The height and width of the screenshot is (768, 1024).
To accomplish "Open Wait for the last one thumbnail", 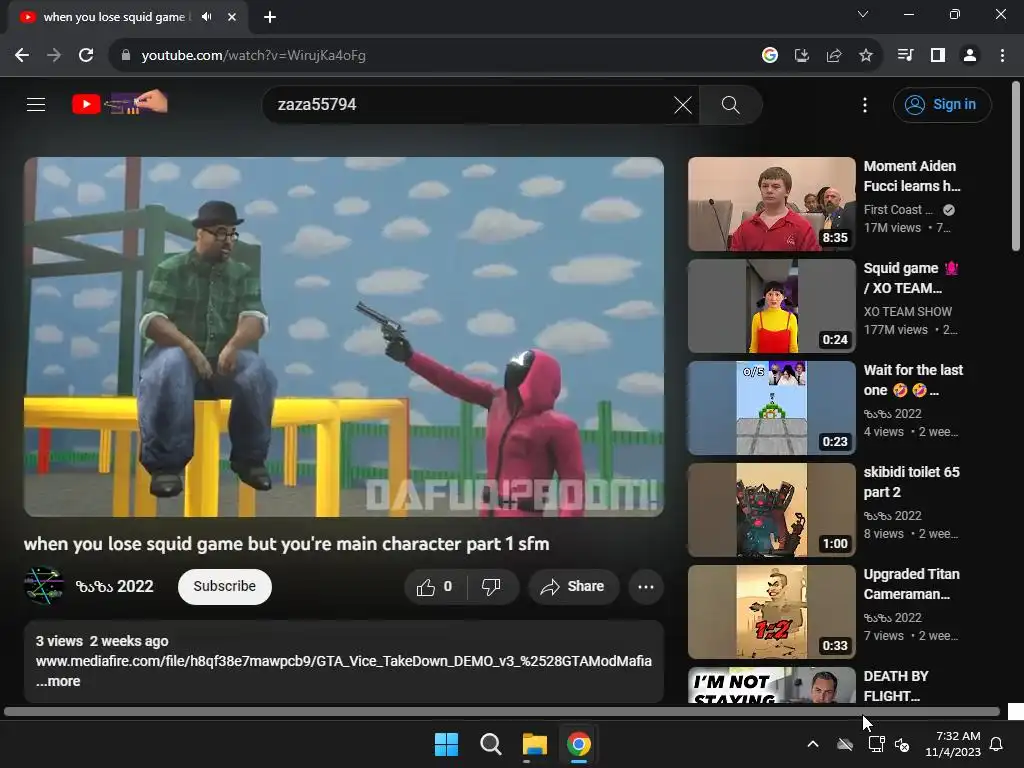I will click(x=771, y=408).
